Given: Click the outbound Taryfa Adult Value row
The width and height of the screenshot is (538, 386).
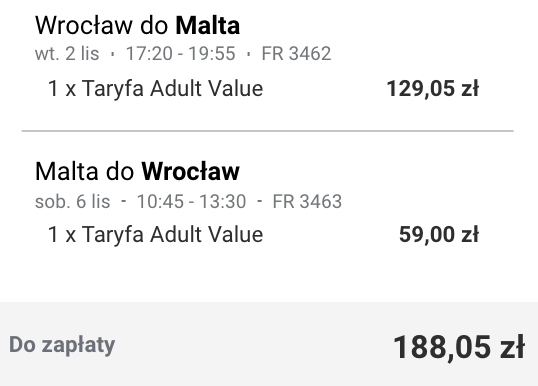Looking at the screenshot, I should 263,88.
